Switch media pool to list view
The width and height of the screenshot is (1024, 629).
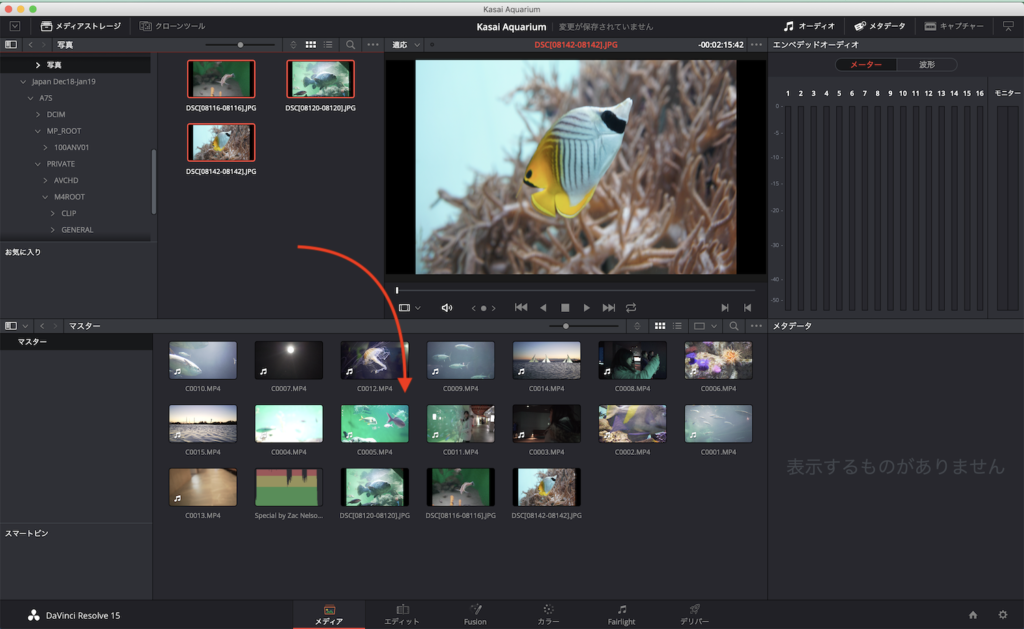coord(677,326)
